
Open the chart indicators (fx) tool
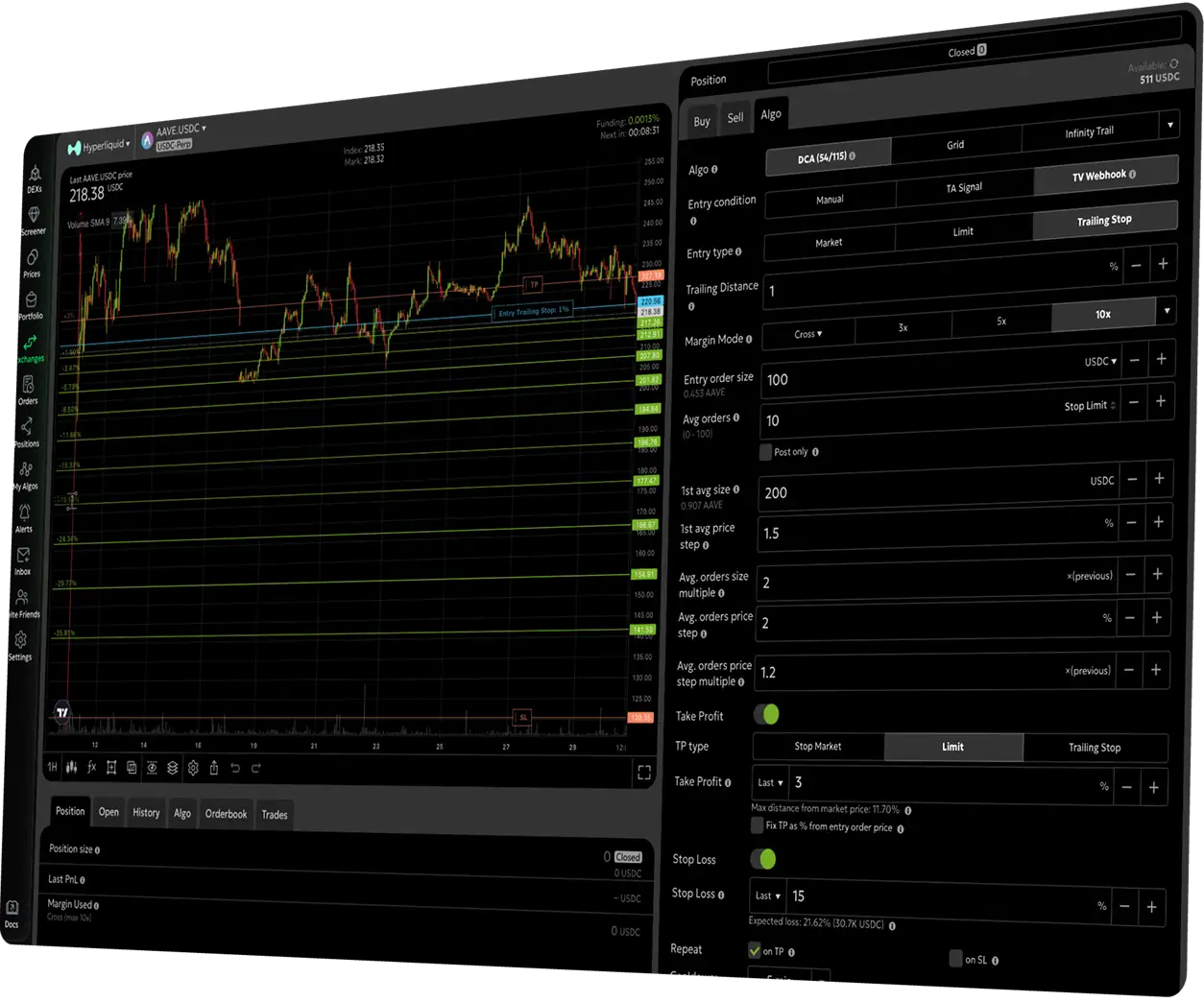pyautogui.click(x=92, y=767)
